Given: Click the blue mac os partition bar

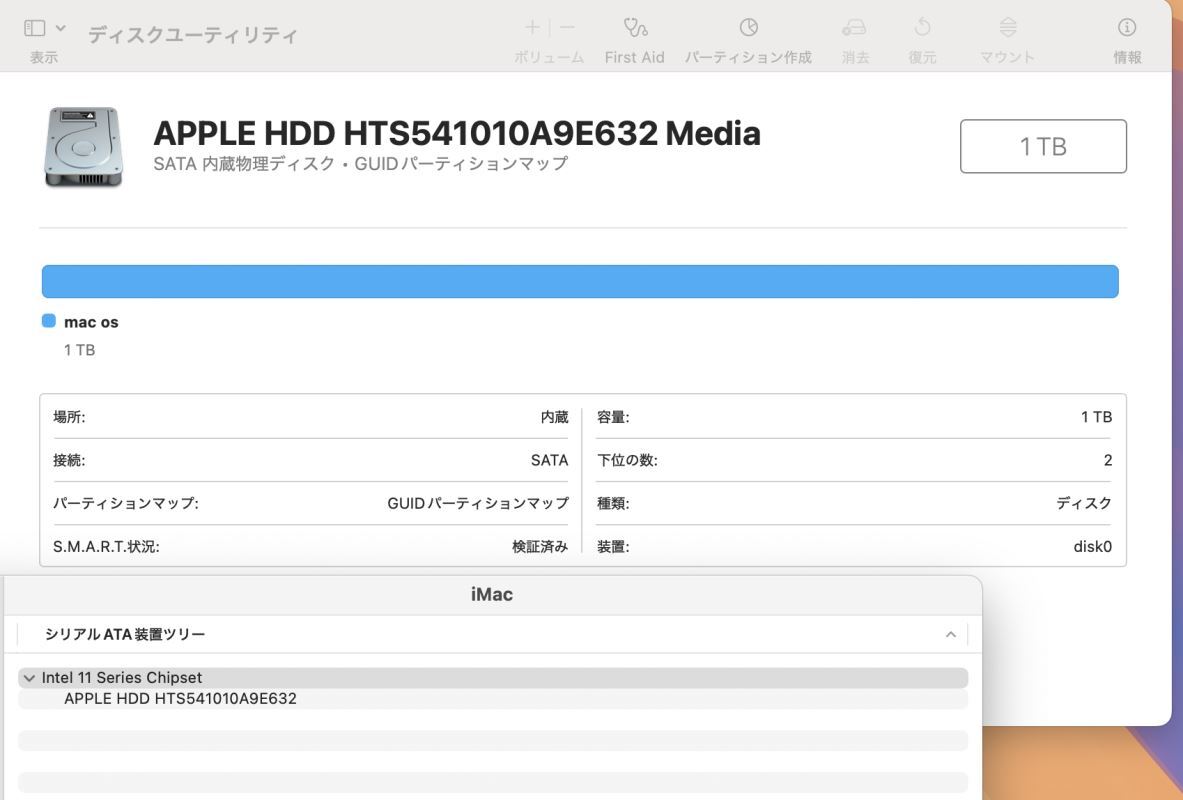Looking at the screenshot, I should pos(579,281).
